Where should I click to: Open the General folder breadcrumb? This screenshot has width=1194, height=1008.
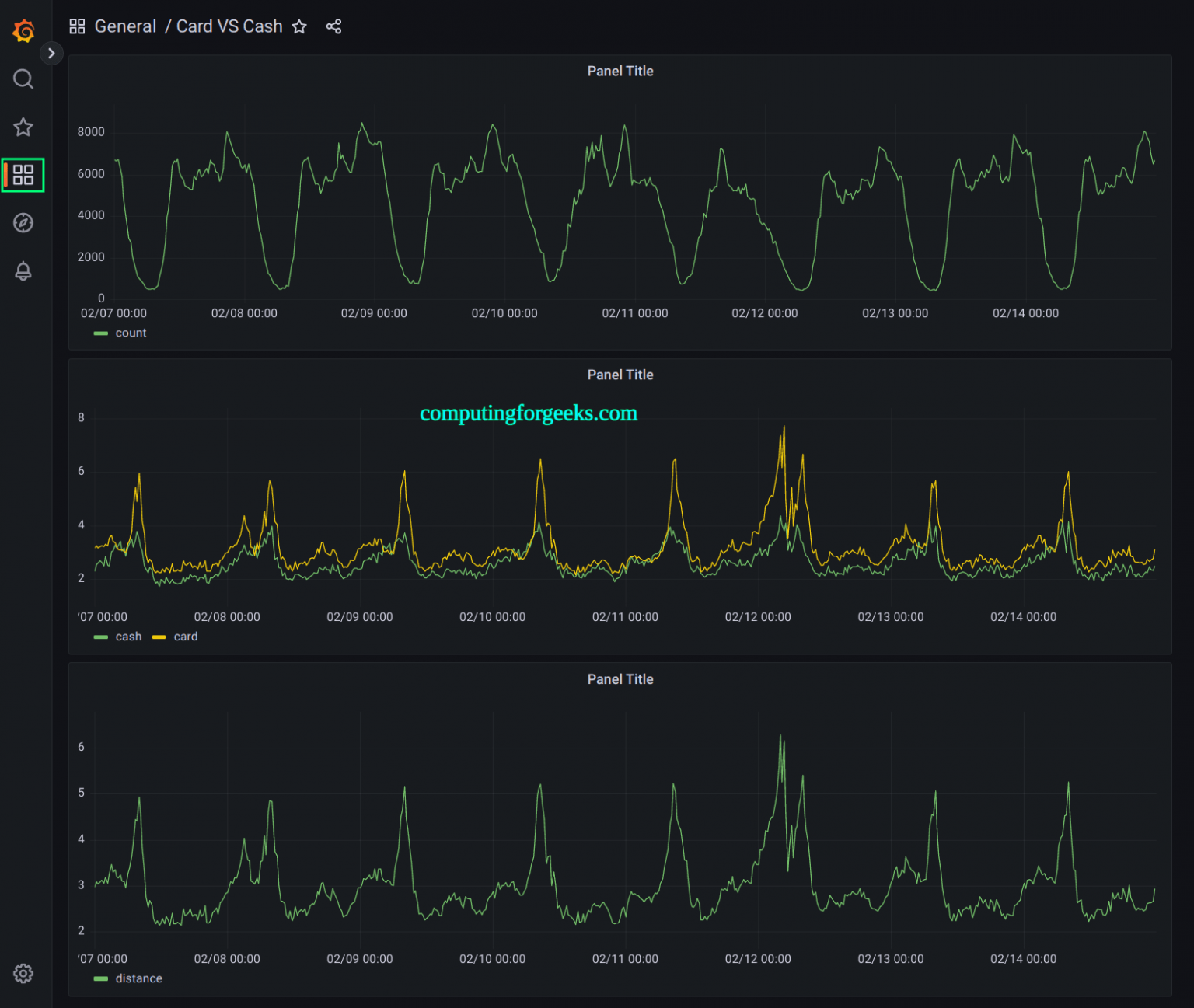pyautogui.click(x=125, y=26)
